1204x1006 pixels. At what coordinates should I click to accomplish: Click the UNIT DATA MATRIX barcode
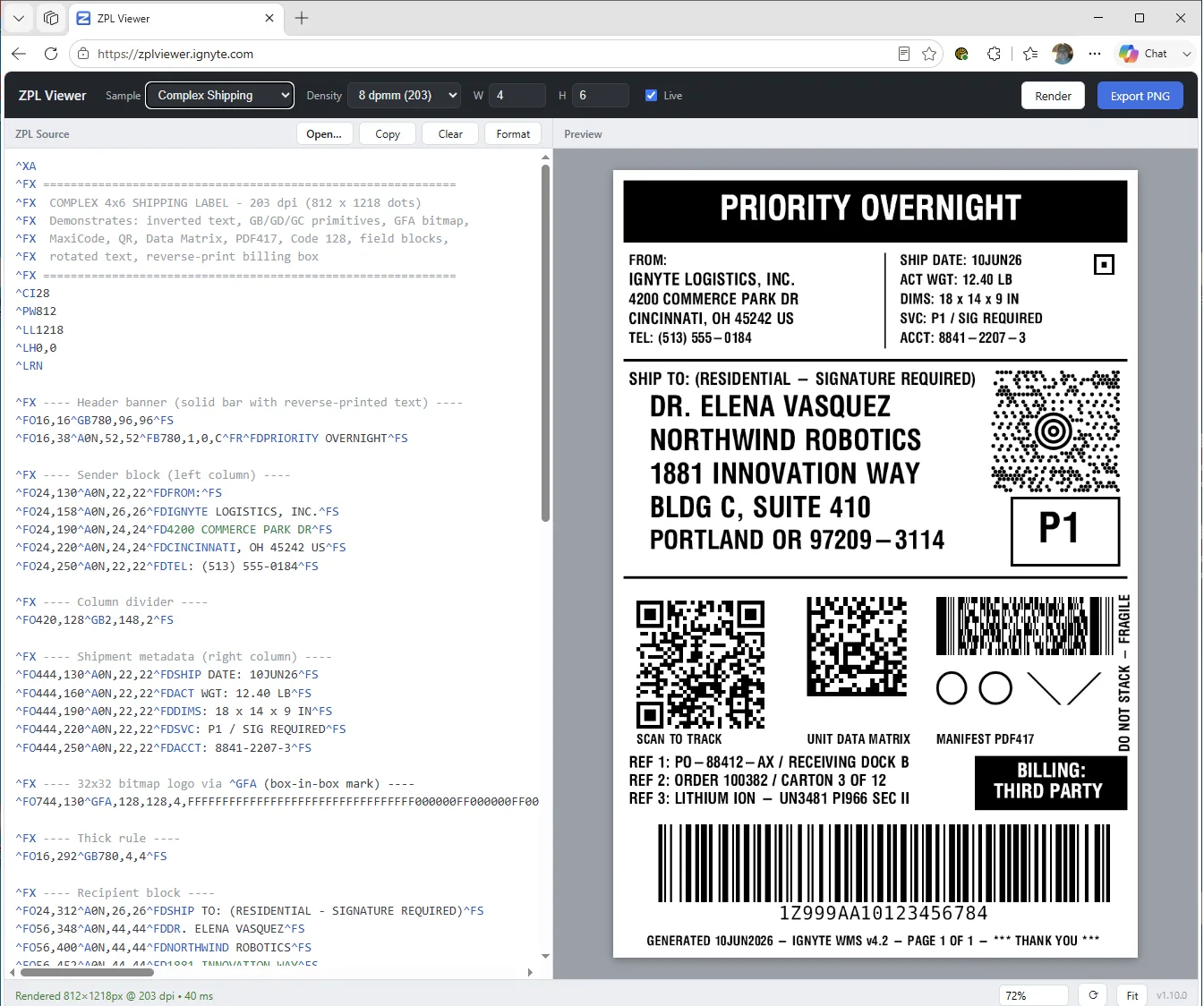857,646
